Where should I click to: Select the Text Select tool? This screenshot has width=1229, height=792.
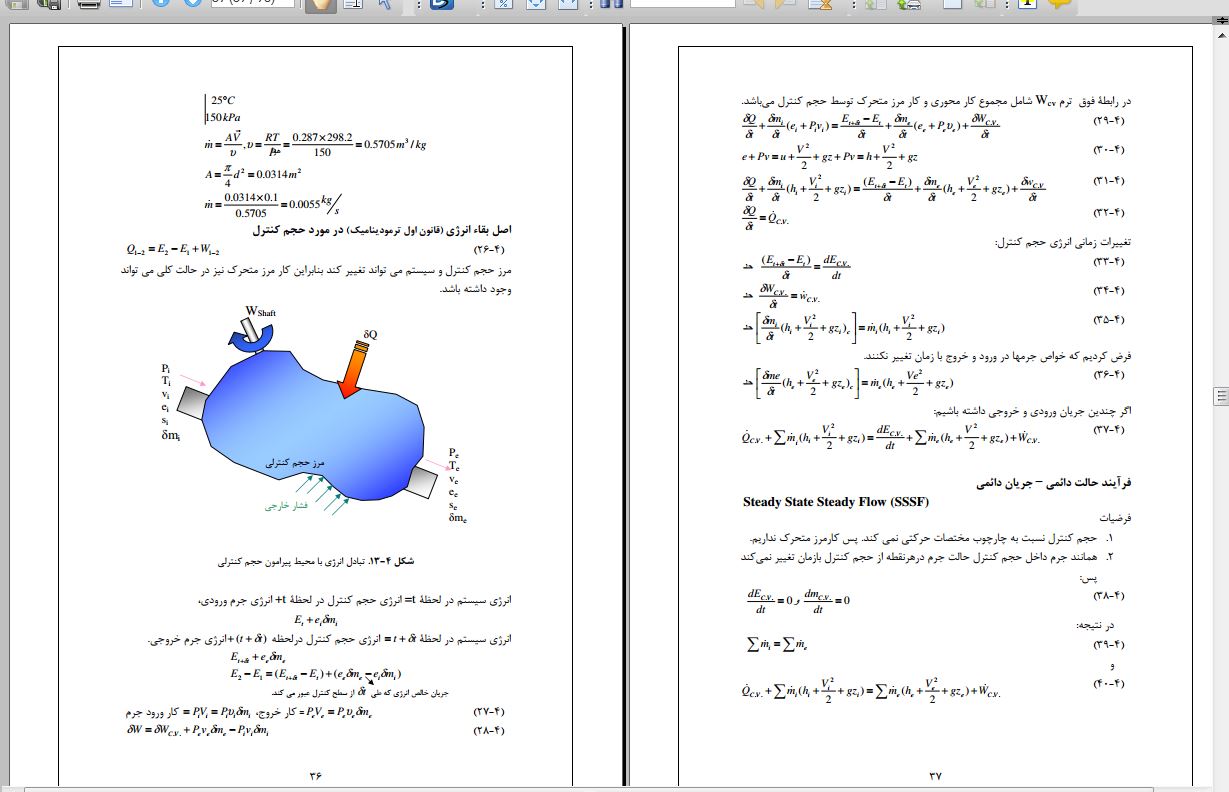click(352, 5)
